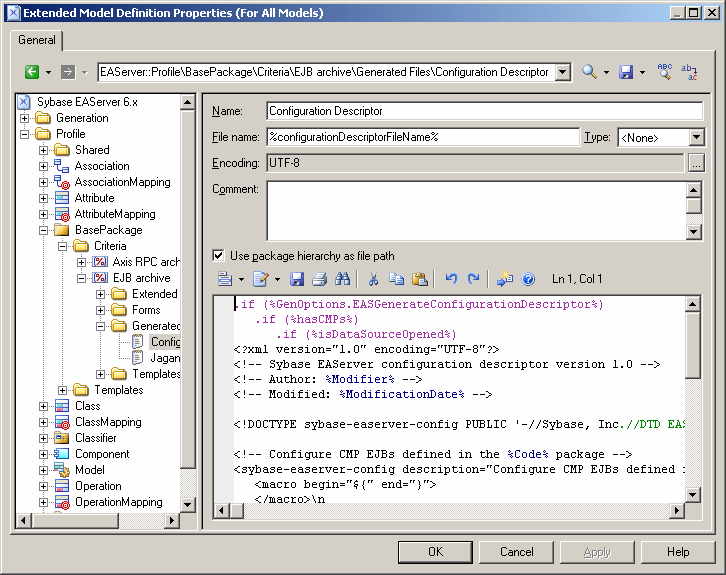Select the Axis RPC archive tree item
Viewport: 726px width, 575px height.
tap(146, 262)
